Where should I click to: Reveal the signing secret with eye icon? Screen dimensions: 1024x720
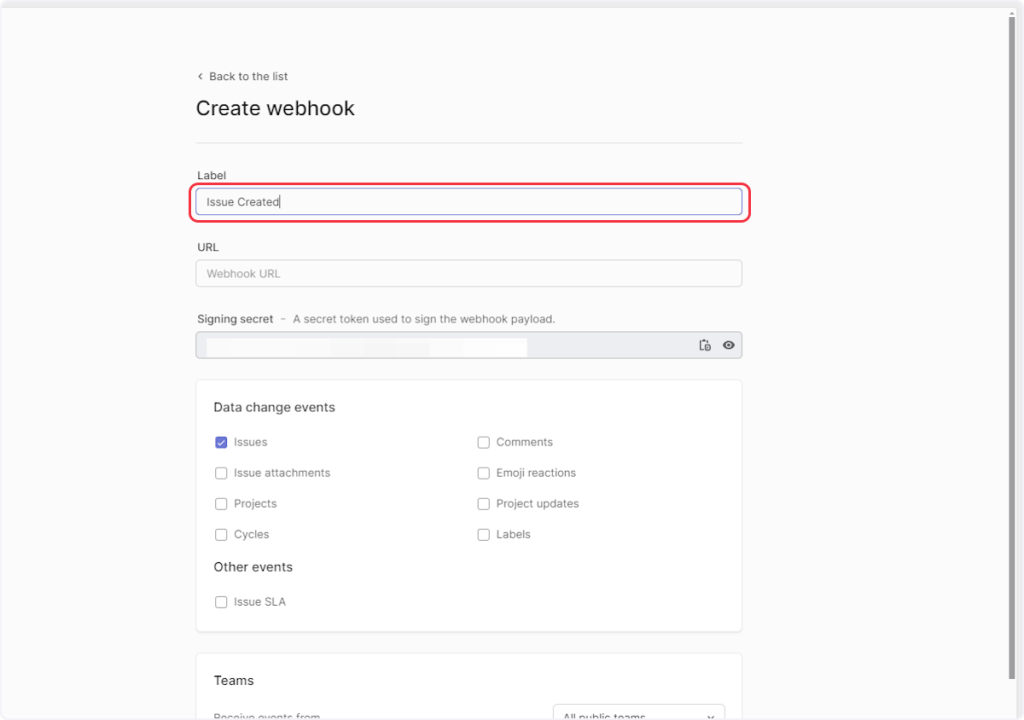pyautogui.click(x=729, y=345)
